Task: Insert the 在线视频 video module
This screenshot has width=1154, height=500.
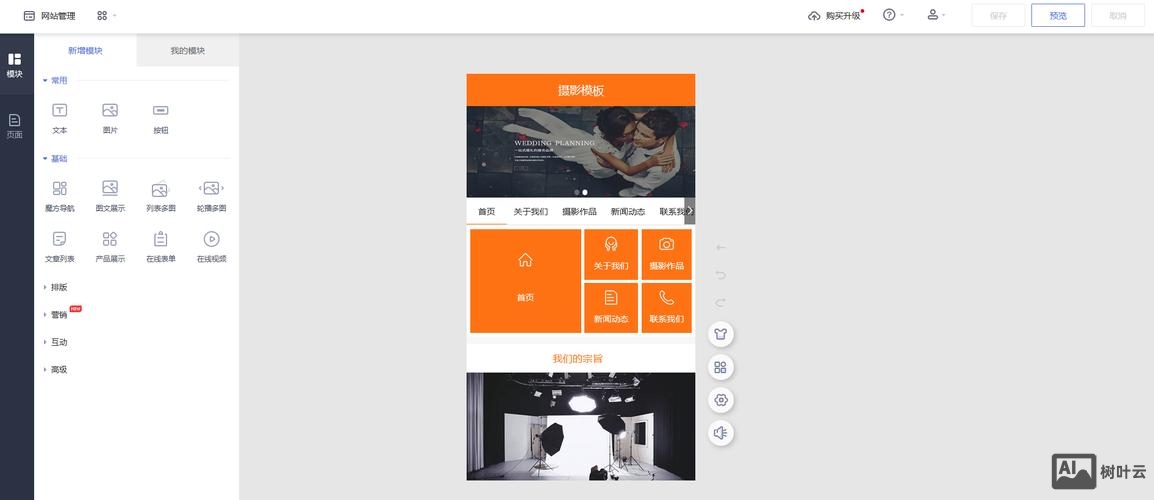Action: pos(211,245)
